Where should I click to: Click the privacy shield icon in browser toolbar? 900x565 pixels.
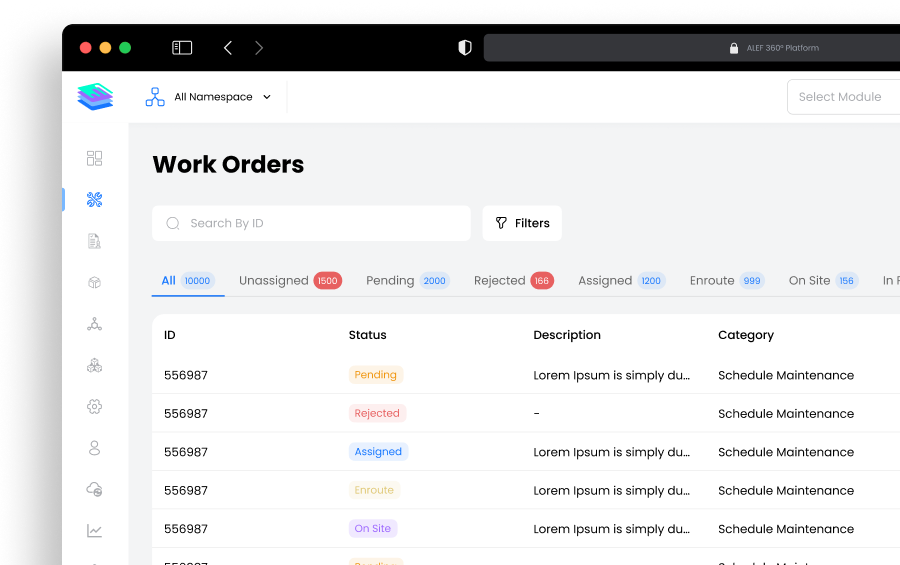coord(464,48)
